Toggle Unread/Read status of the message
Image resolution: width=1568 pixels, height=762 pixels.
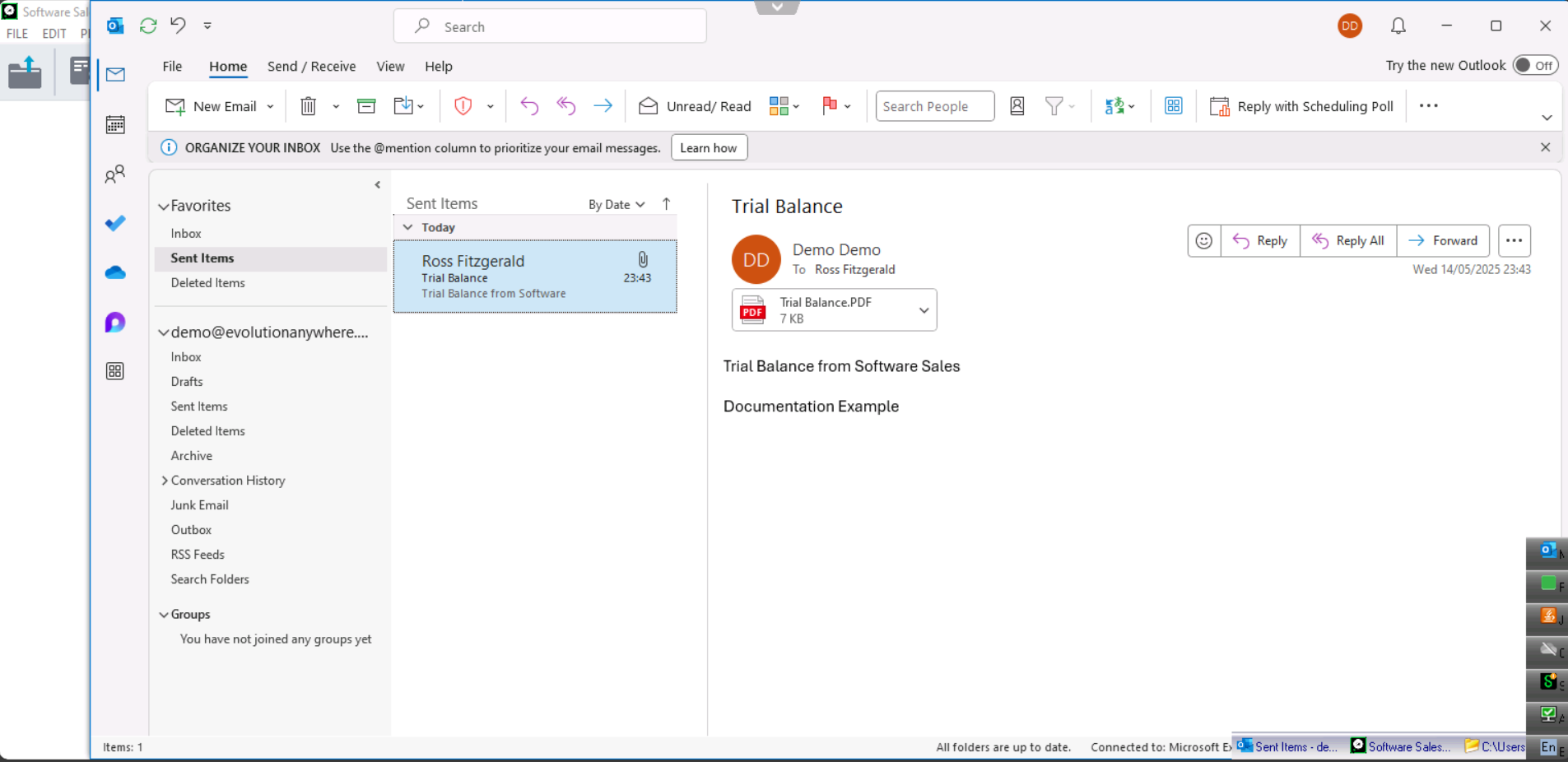696,106
